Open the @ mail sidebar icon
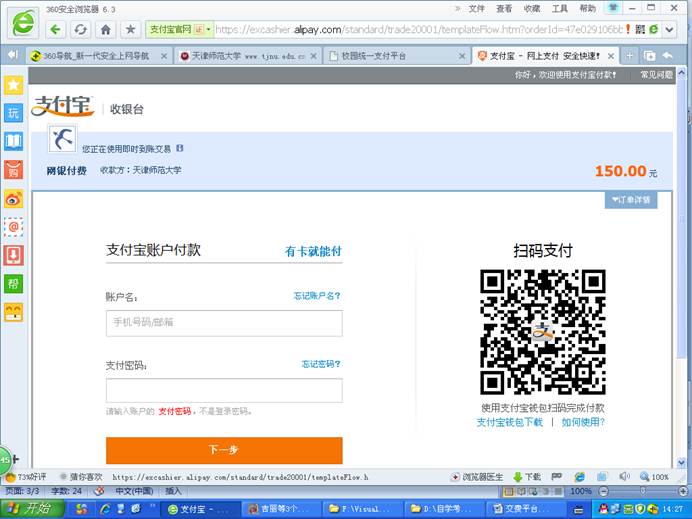 pos(13,227)
